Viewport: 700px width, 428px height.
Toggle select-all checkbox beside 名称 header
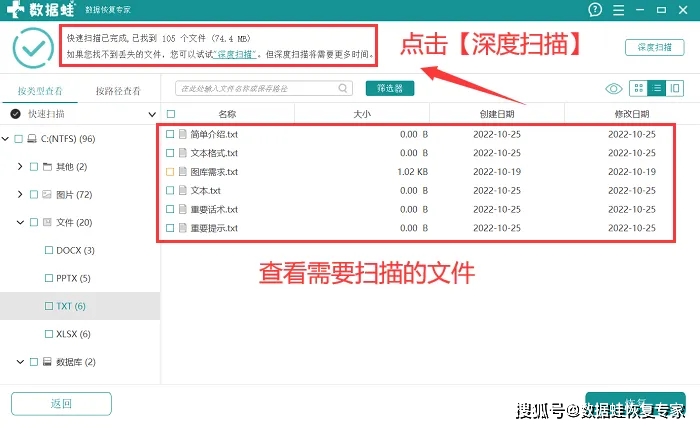(x=170, y=114)
